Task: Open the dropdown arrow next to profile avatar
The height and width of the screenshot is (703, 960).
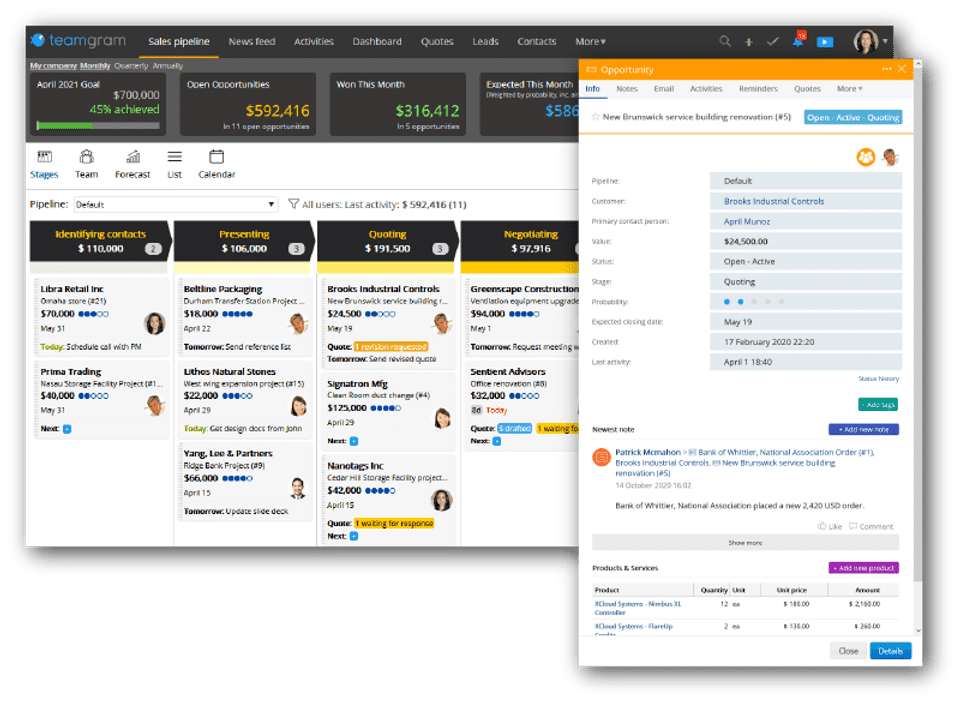Action: point(885,42)
